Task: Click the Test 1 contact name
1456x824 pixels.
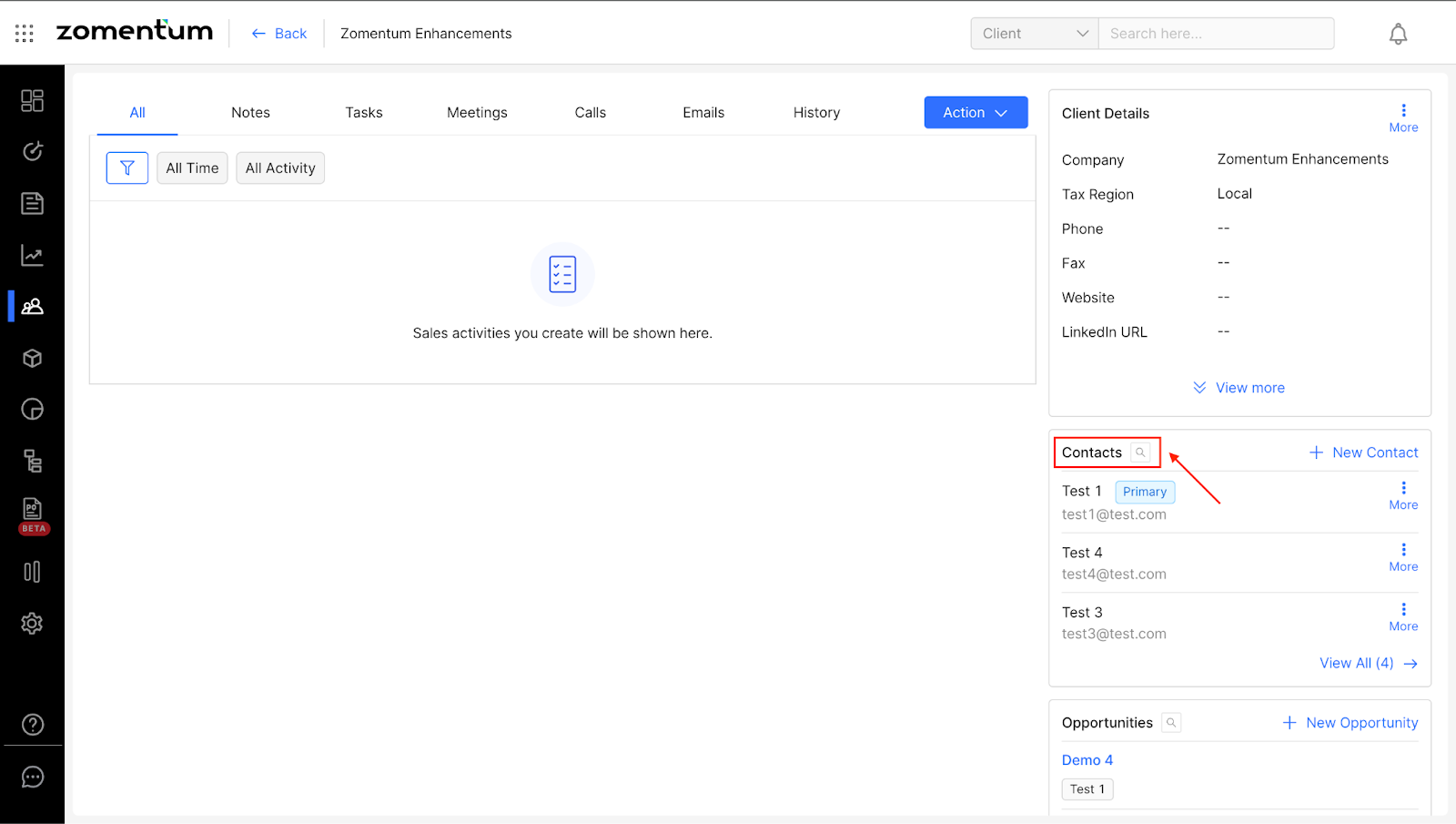Action: [1082, 491]
